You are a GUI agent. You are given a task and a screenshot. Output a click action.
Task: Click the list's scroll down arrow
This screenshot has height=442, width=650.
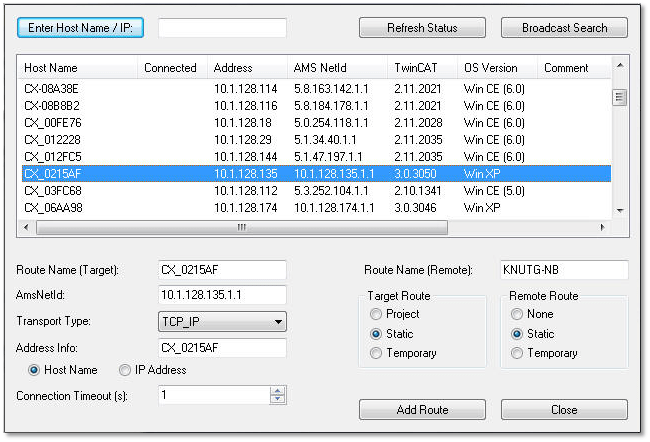tap(620, 211)
